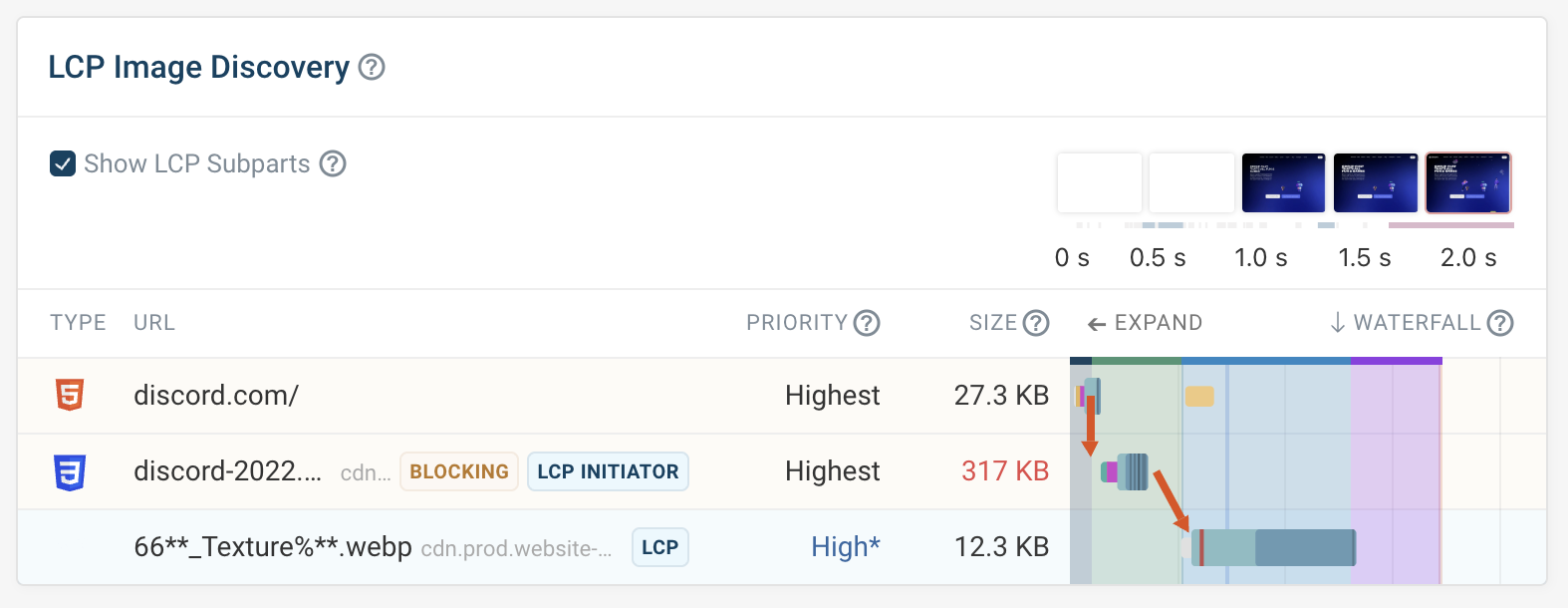Click the CSS3 icon for discord-2022 stylesheet
Screen dimensions: 1568x608
[x=70, y=471]
